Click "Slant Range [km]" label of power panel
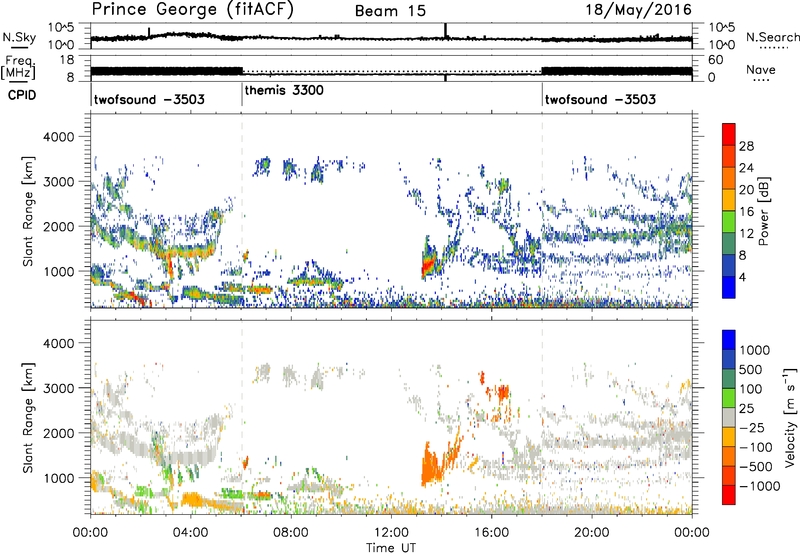Screen dimensions: 800x554 [x=28, y=211]
